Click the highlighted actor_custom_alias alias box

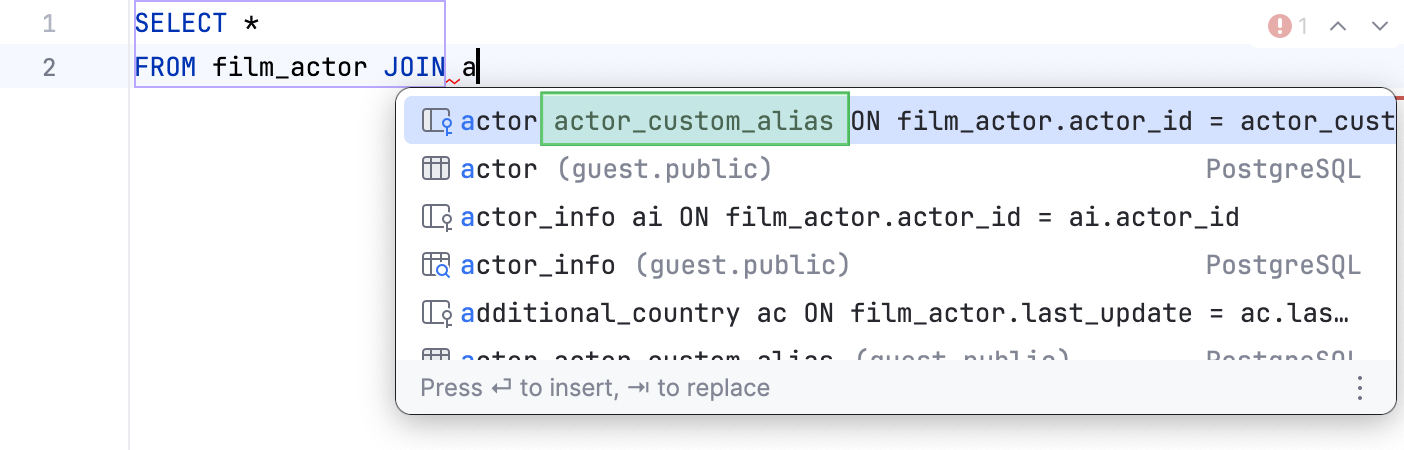pos(694,122)
